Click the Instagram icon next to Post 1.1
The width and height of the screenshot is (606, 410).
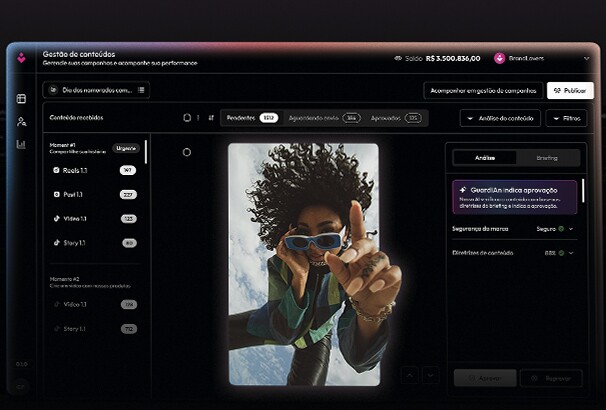click(56, 194)
